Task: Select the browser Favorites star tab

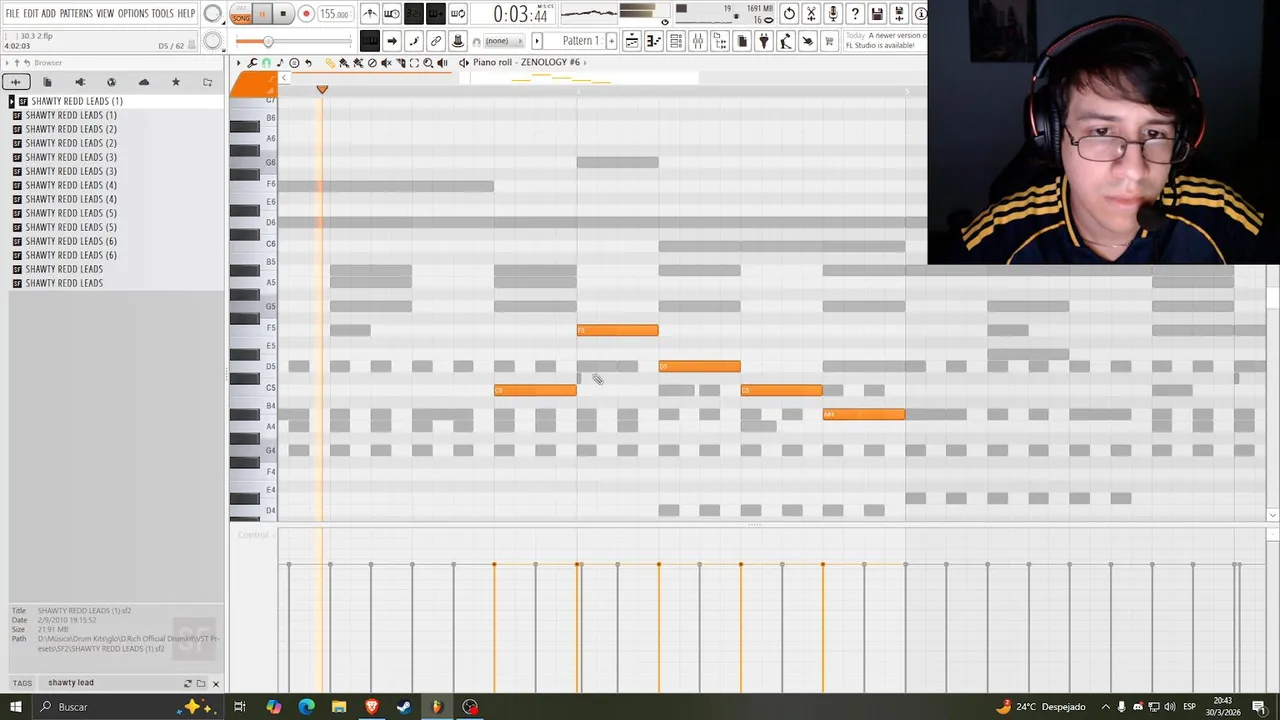Action: tap(176, 82)
